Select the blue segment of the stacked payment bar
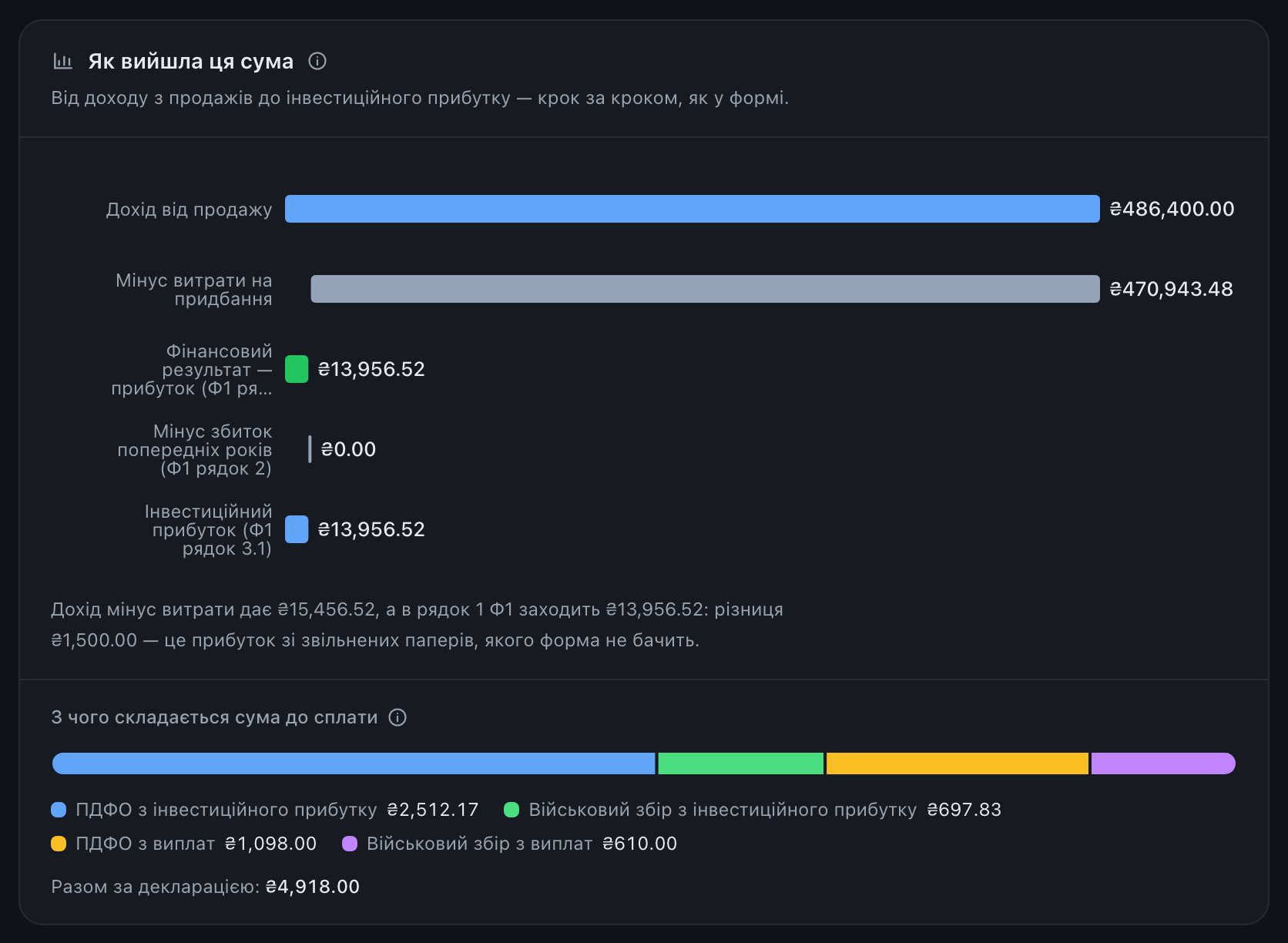 pos(354,763)
